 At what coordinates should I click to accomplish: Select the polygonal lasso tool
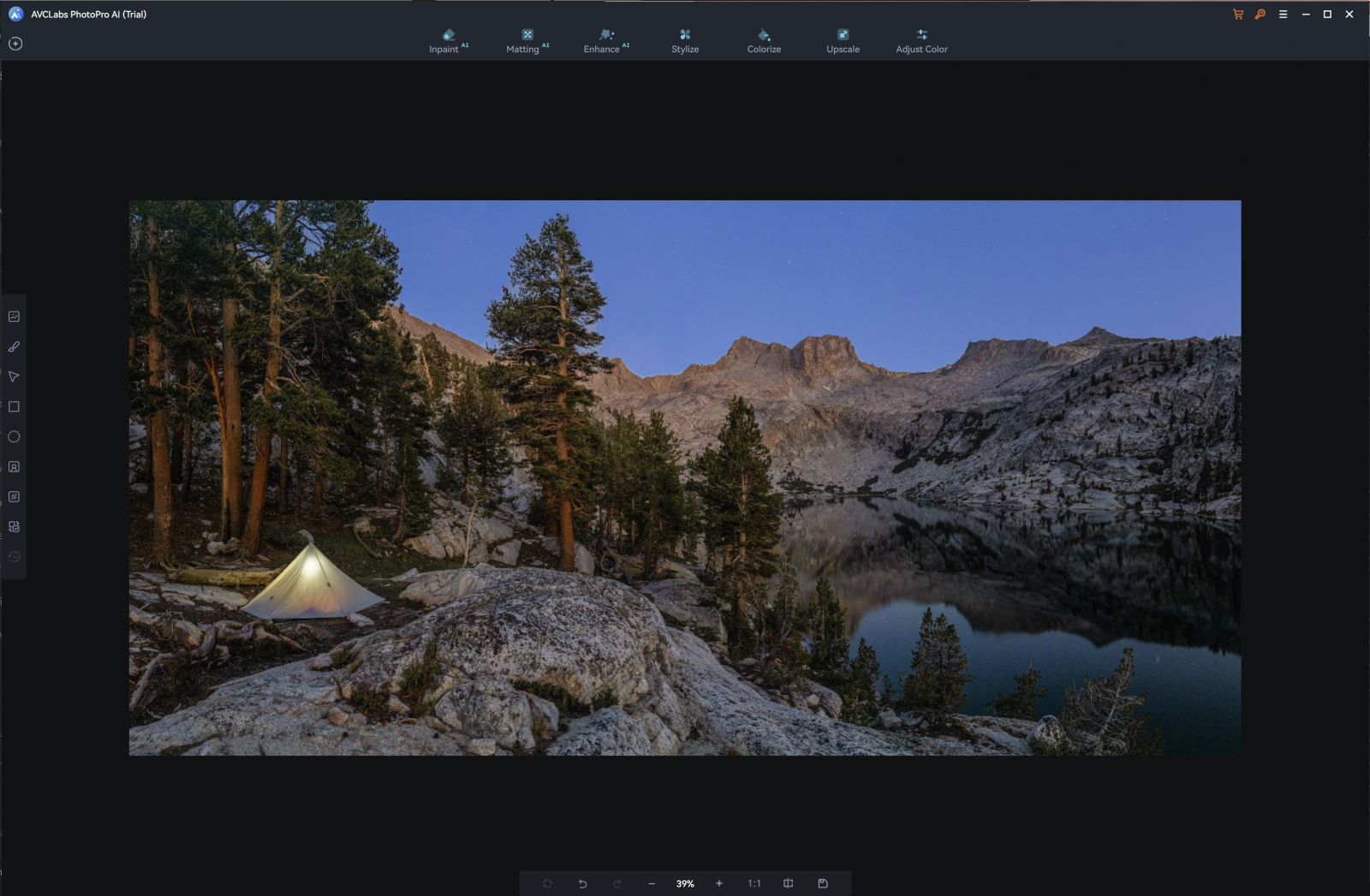click(14, 377)
